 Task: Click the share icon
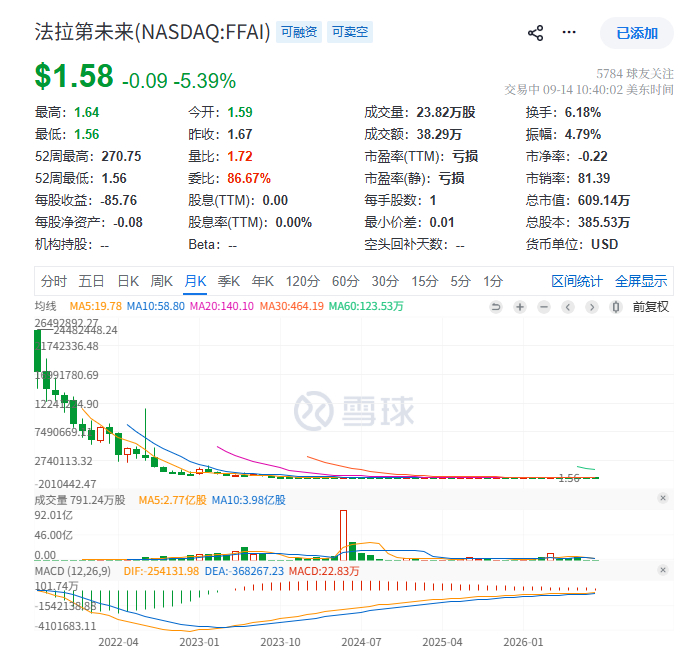[535, 33]
